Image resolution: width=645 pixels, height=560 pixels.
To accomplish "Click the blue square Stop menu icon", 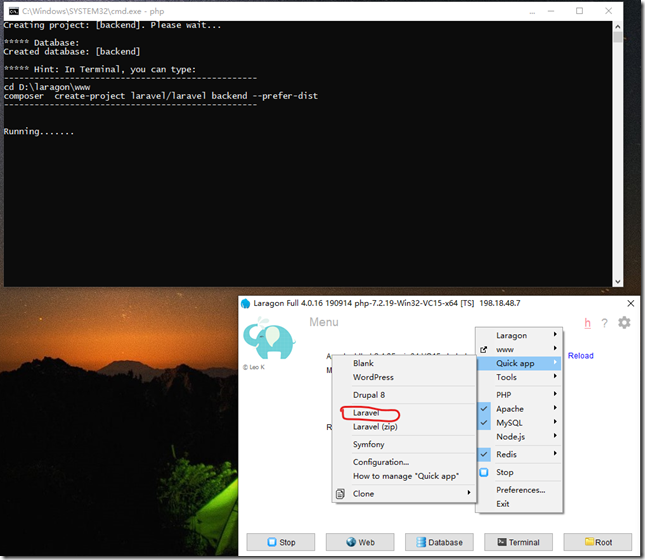I will coord(484,472).
